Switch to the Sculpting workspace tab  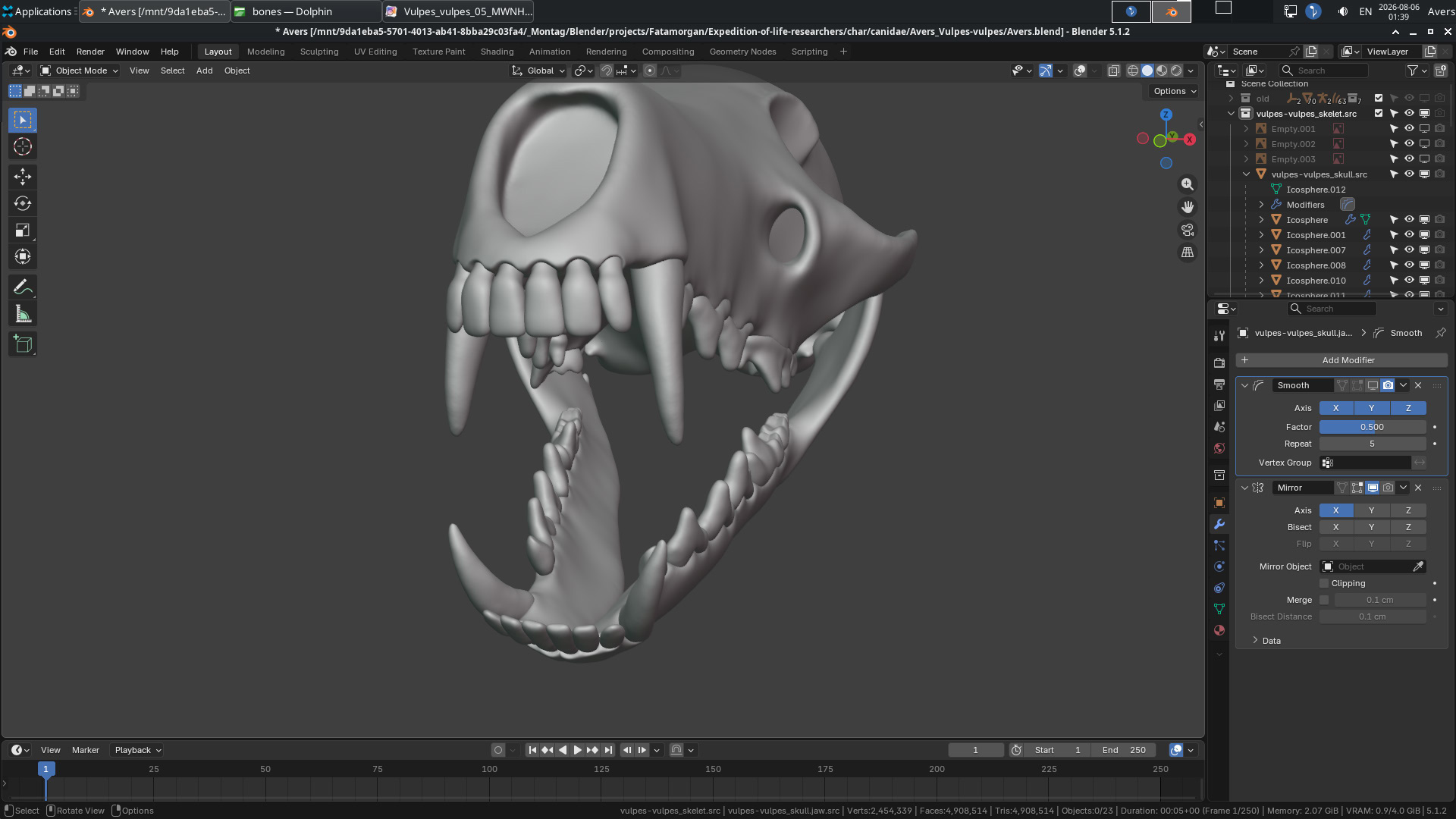coord(319,52)
